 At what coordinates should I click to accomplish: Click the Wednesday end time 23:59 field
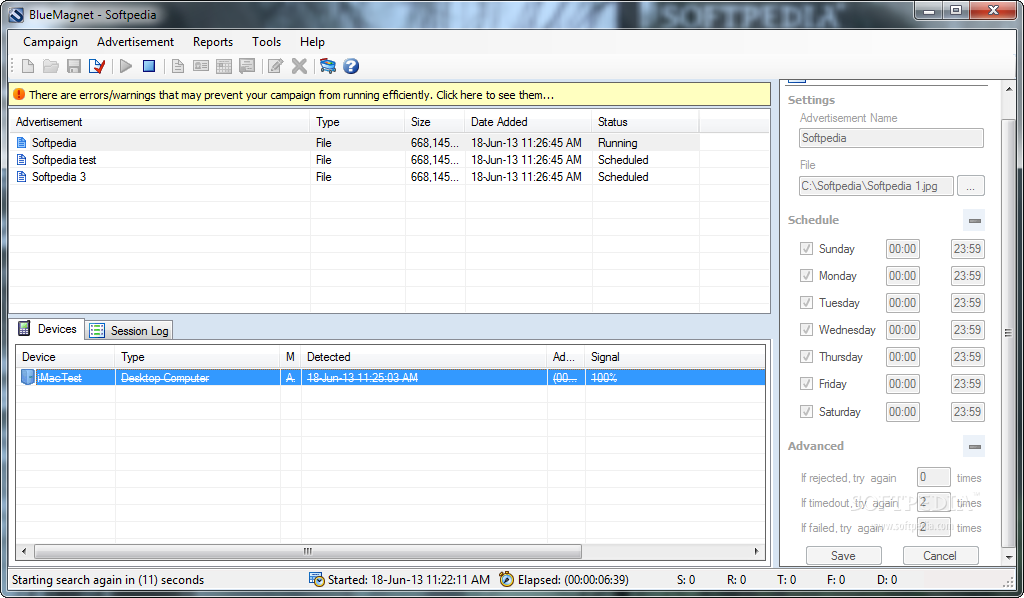coord(967,330)
